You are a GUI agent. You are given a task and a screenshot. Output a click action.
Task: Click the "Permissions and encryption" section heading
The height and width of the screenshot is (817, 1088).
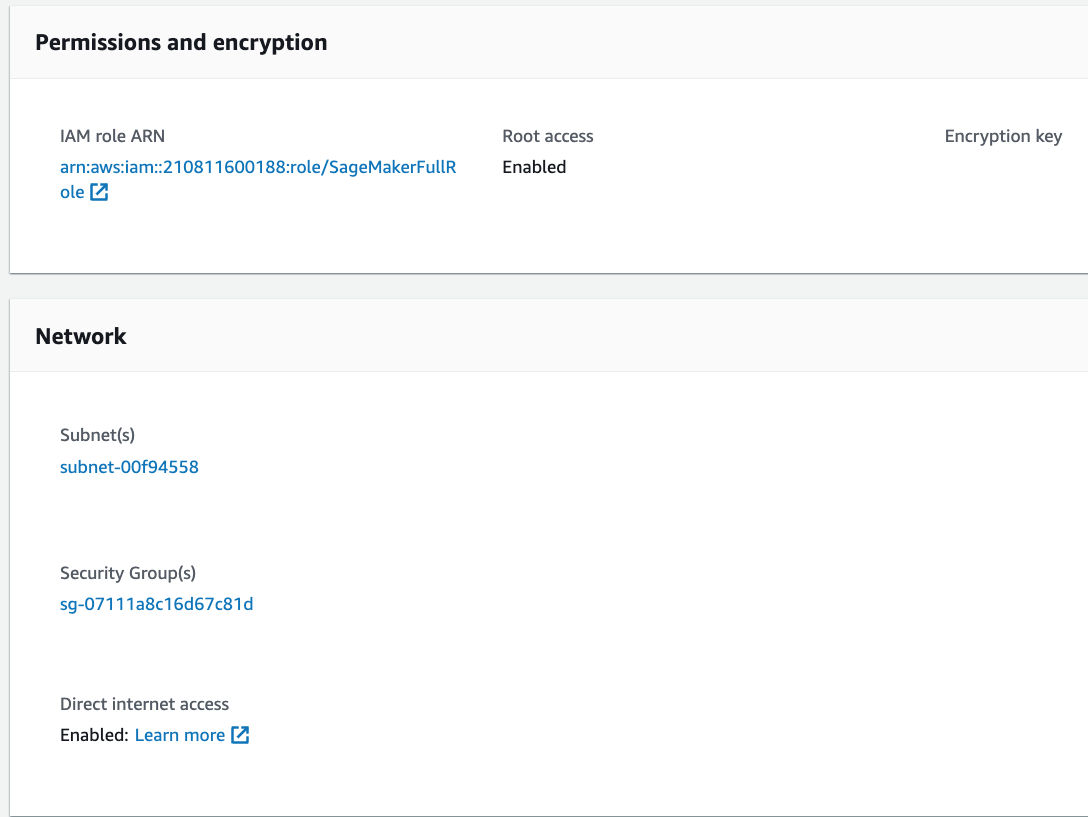point(181,43)
